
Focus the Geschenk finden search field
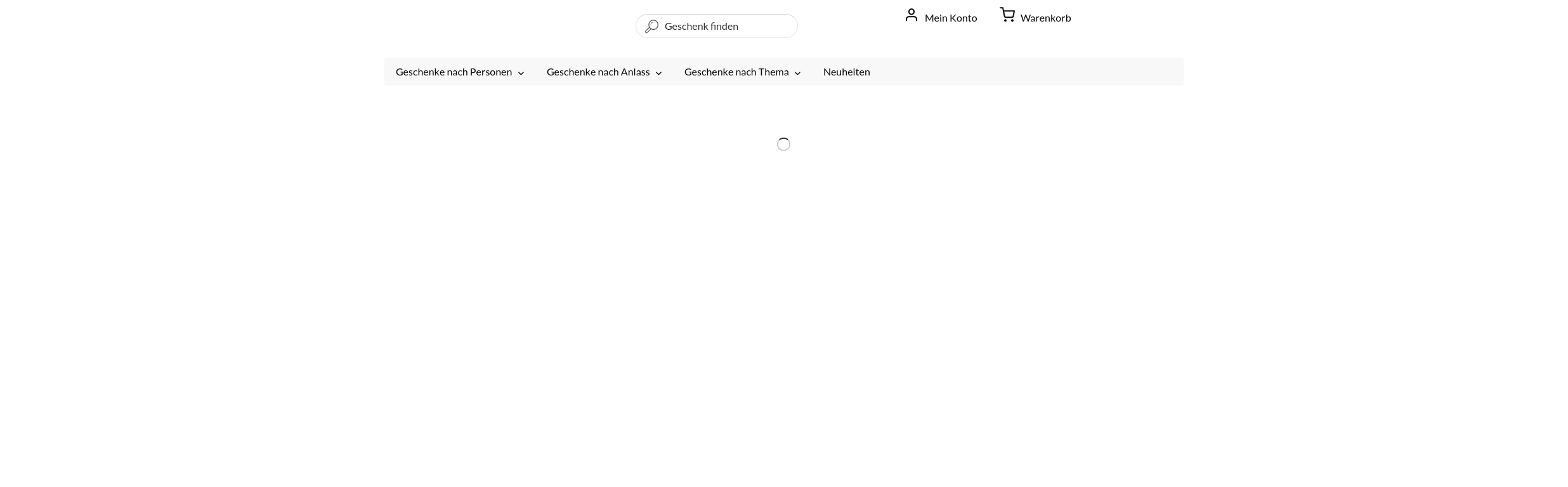723,26
